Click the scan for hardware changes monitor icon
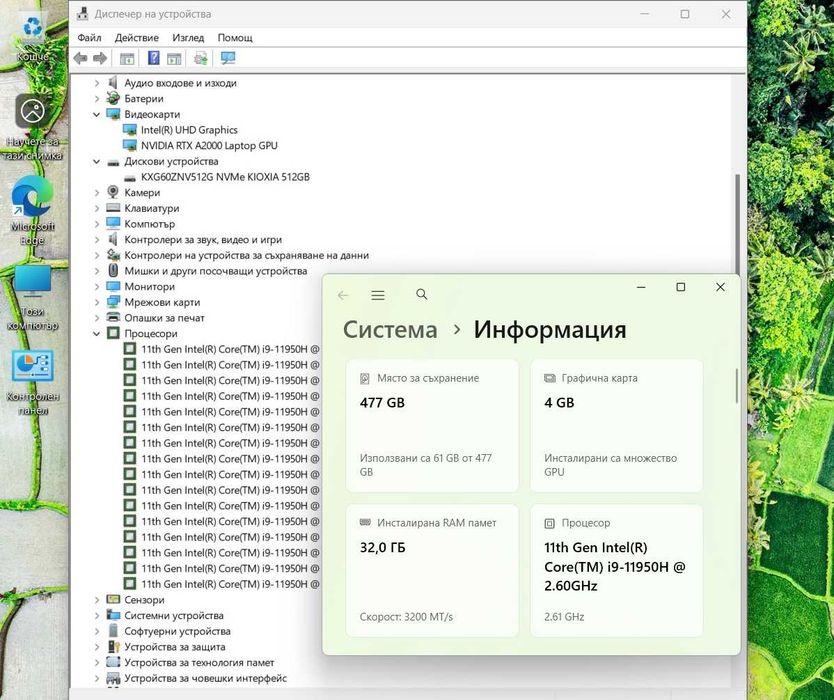This screenshot has height=700, width=834. point(228,58)
